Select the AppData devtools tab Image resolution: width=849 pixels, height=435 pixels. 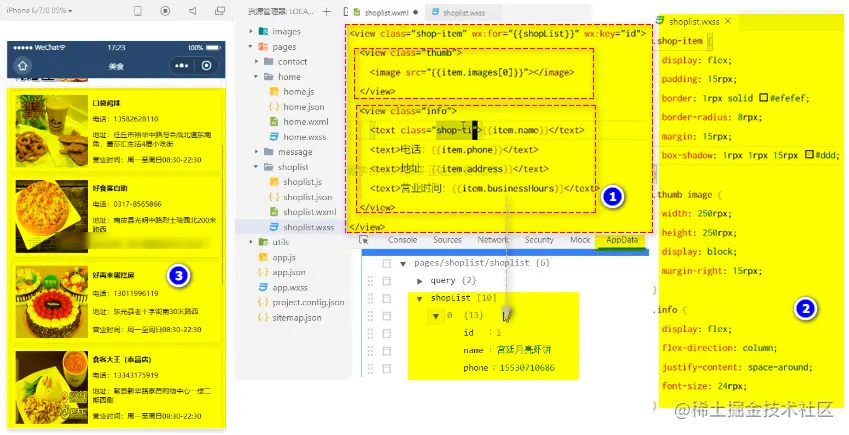pyautogui.click(x=622, y=239)
